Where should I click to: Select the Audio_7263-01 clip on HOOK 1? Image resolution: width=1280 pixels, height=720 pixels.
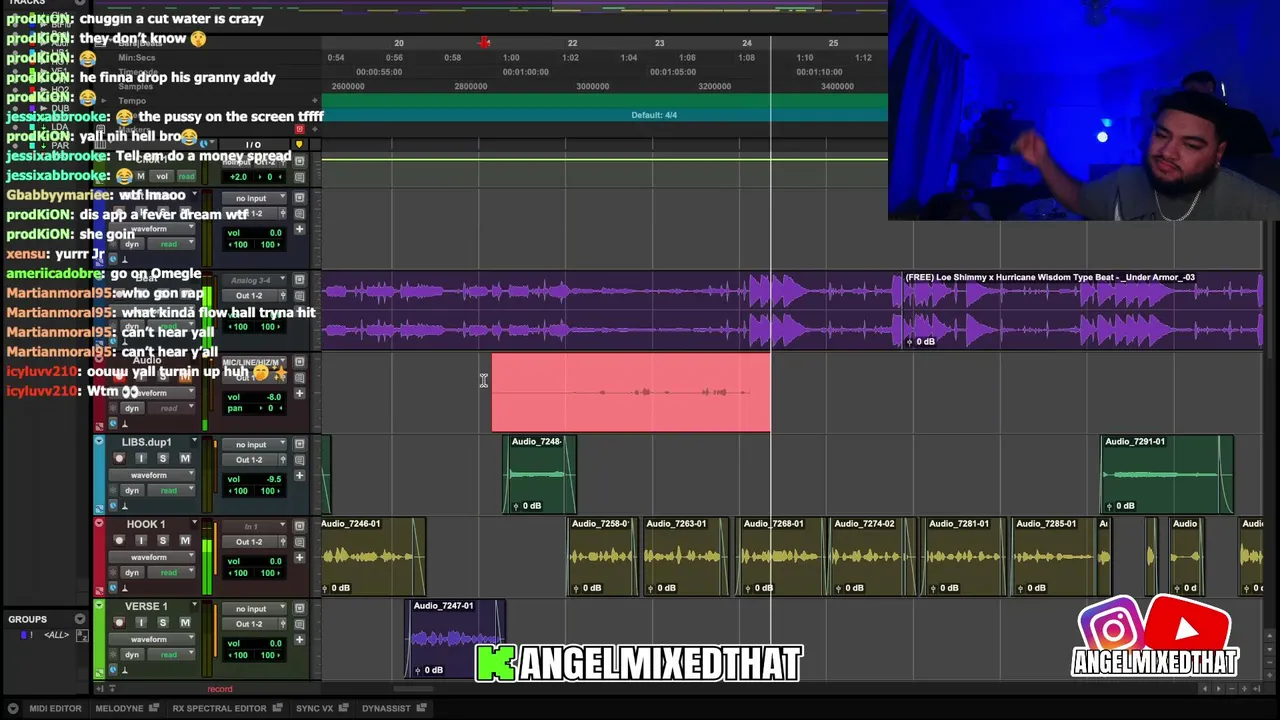click(x=687, y=556)
